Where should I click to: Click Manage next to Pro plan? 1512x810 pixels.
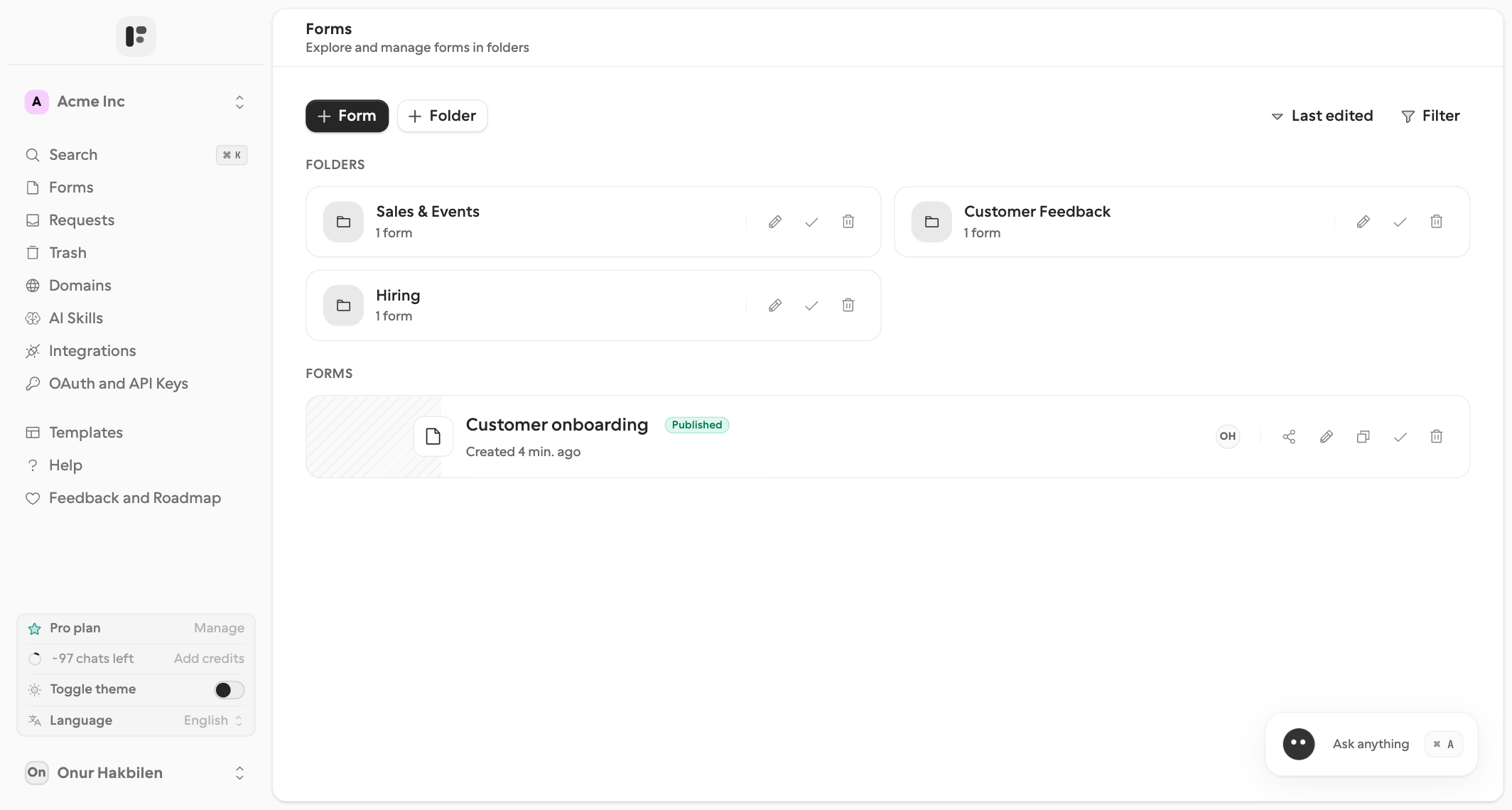[x=219, y=628]
